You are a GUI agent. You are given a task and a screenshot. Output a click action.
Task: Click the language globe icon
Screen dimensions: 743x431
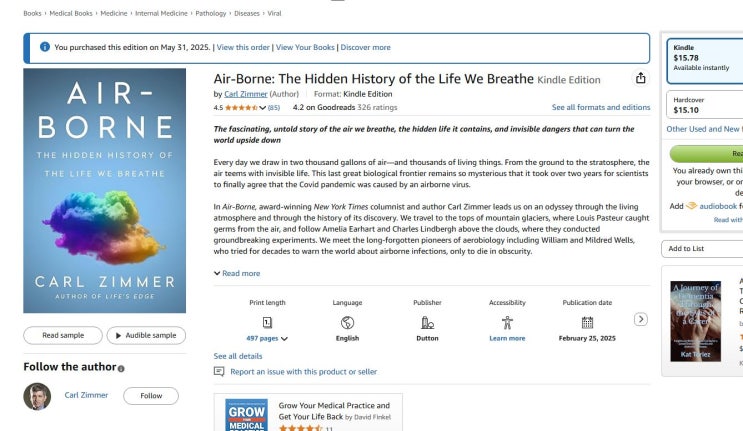point(347,322)
